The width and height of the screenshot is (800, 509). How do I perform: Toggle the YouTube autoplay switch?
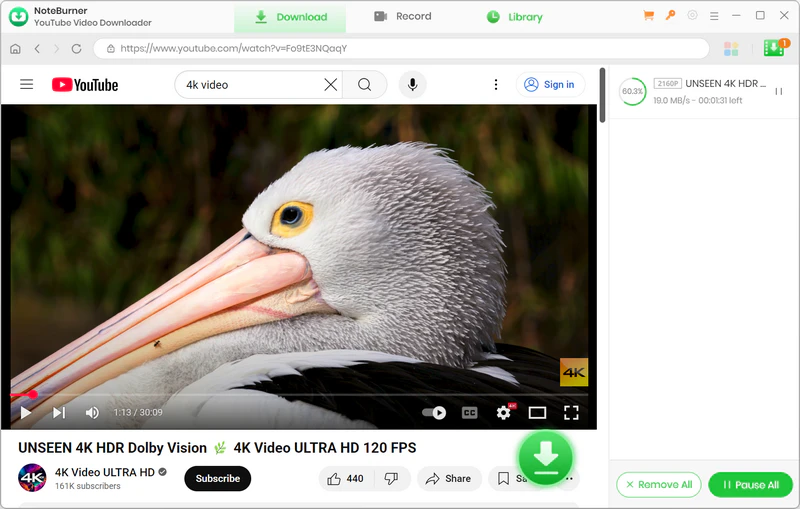click(434, 412)
